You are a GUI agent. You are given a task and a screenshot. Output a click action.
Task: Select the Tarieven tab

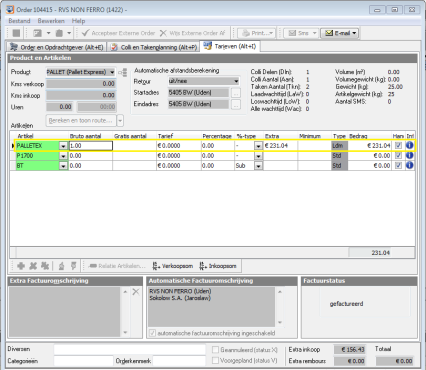click(230, 46)
